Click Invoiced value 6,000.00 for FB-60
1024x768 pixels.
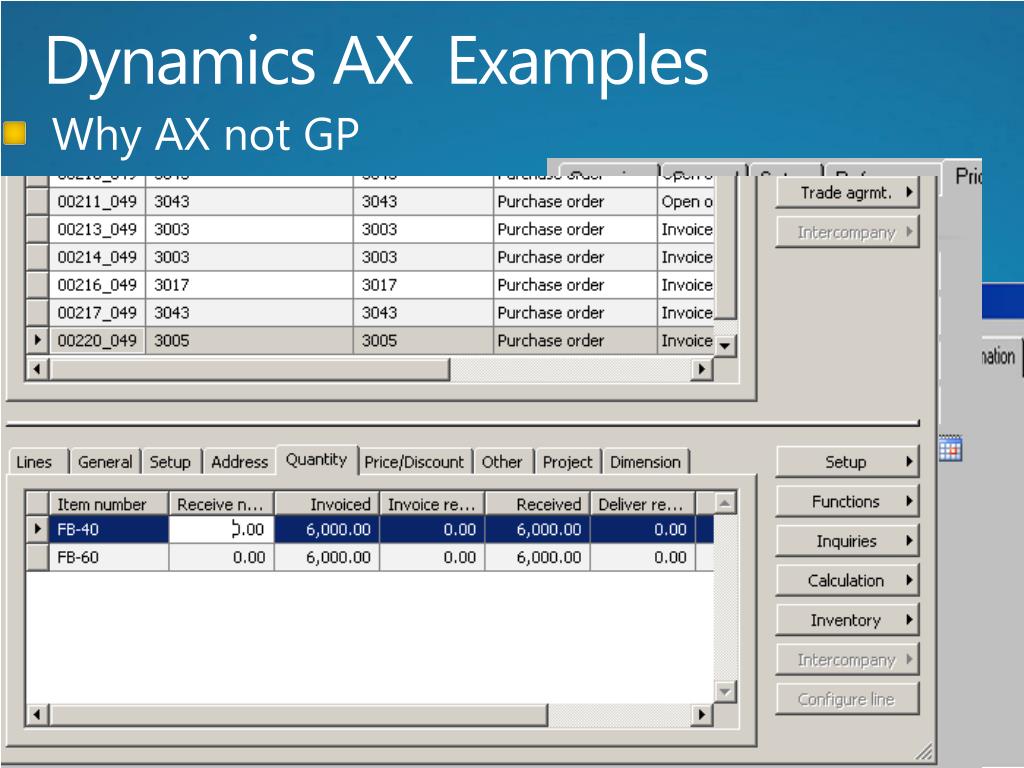click(x=327, y=557)
